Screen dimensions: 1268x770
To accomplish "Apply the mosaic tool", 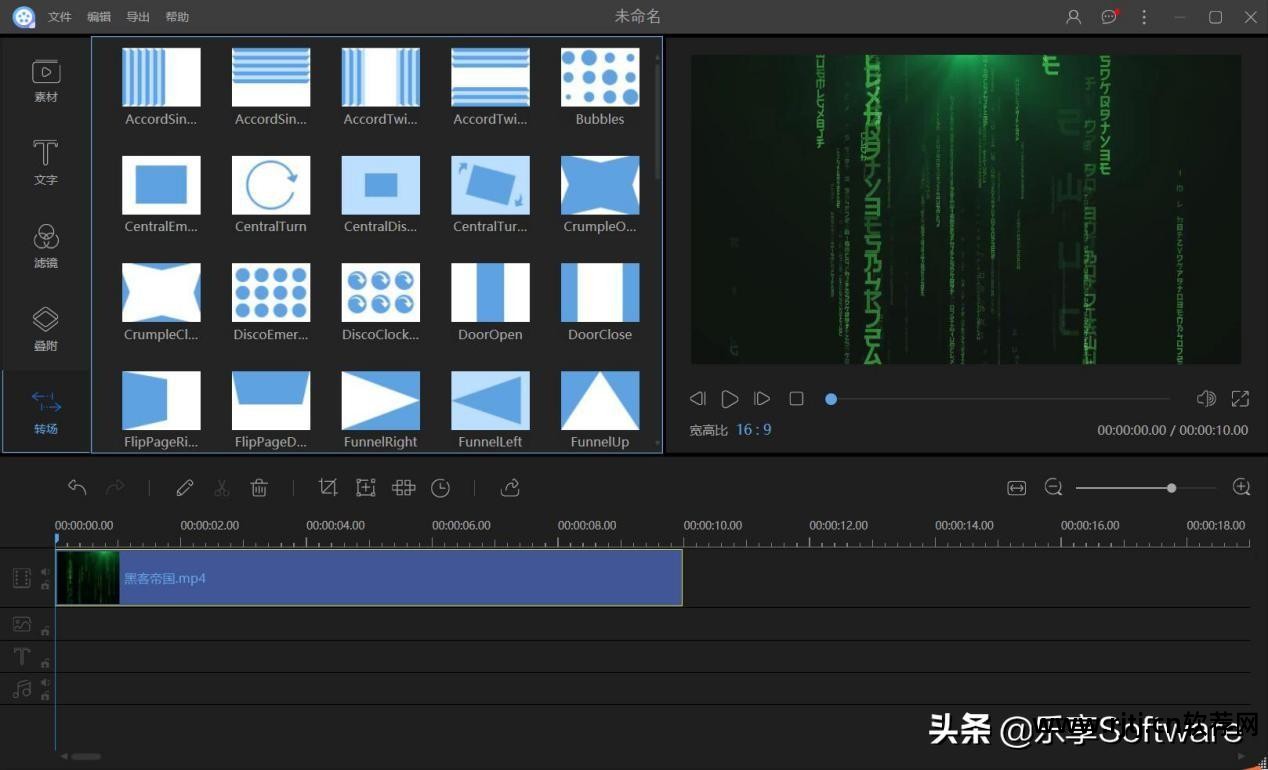I will (x=404, y=487).
